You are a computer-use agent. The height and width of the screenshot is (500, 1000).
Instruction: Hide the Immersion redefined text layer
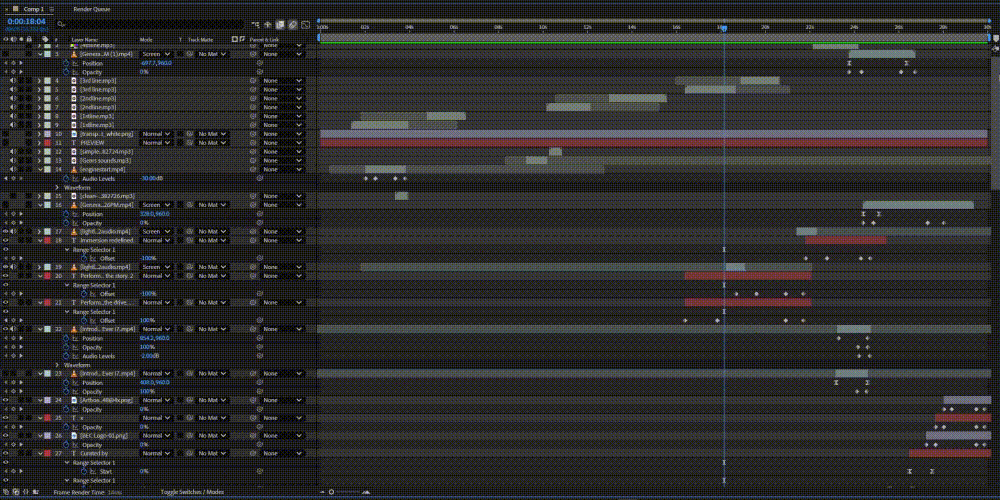[7, 240]
